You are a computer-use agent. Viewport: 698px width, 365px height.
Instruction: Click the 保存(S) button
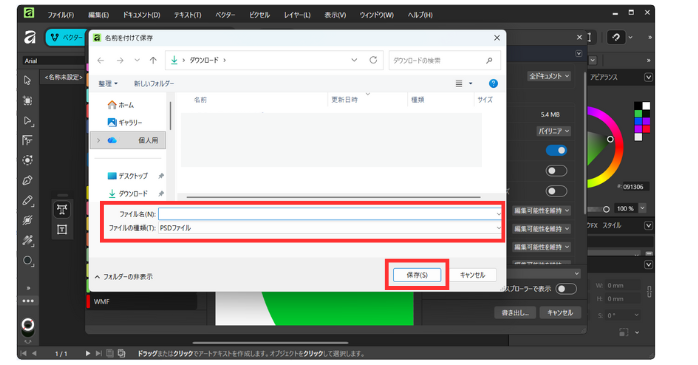417,275
